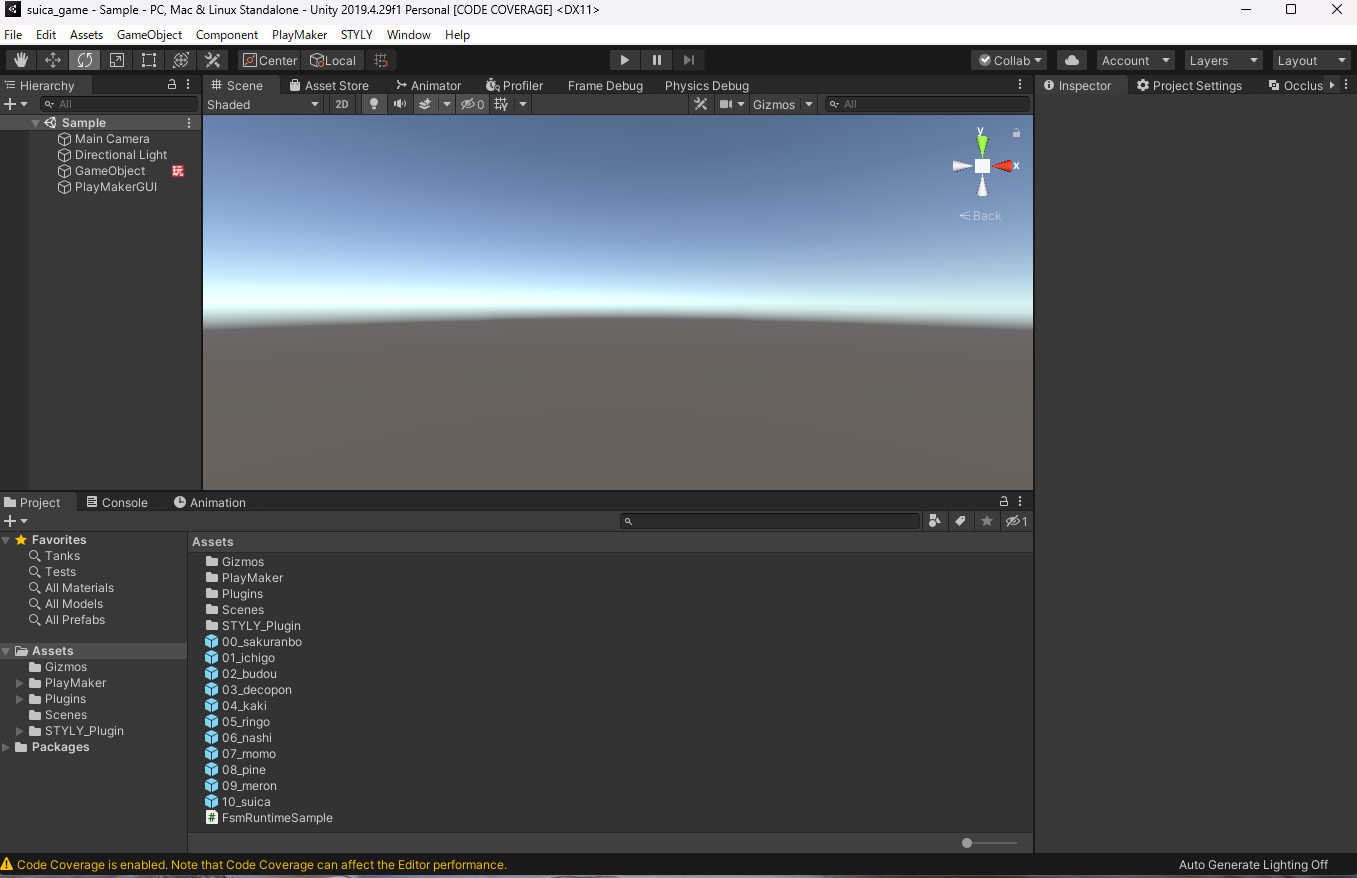Viewport: 1357px width, 878px height.
Task: Select the Scale tool
Action: point(117,60)
